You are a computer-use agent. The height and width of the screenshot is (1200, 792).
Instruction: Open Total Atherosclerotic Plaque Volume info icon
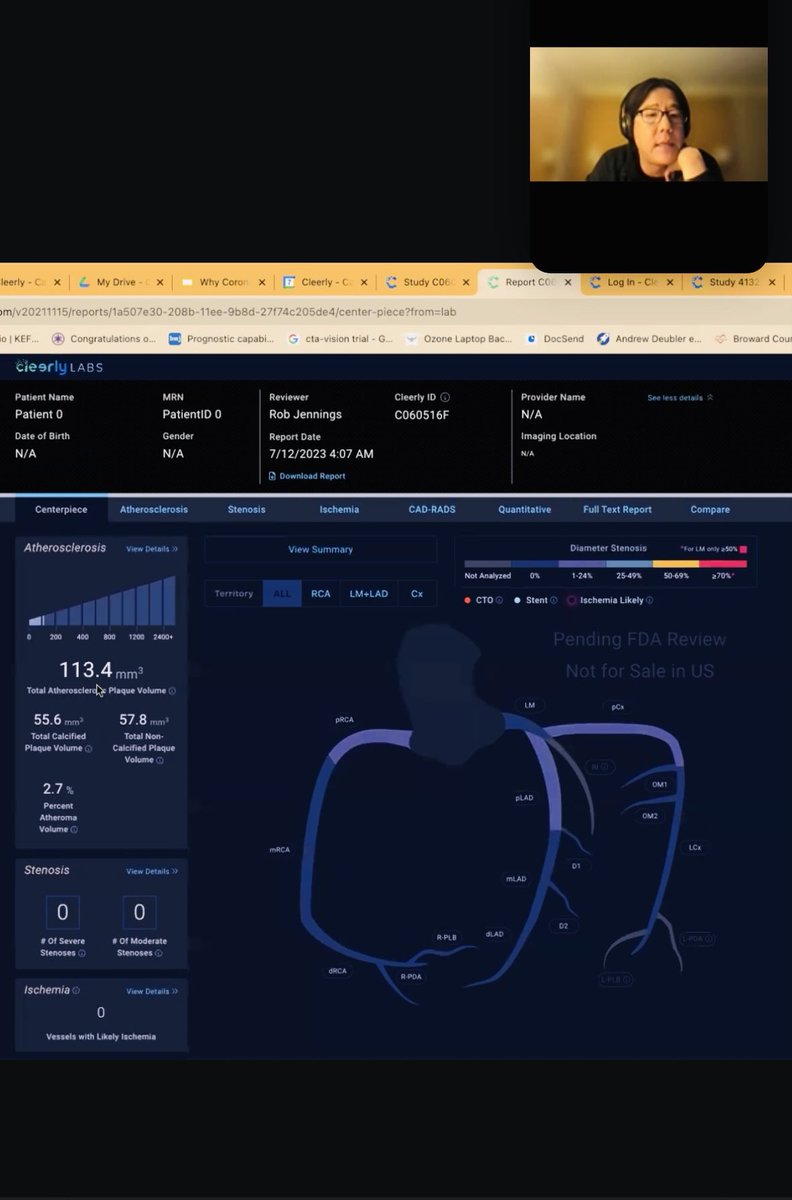coord(172,691)
